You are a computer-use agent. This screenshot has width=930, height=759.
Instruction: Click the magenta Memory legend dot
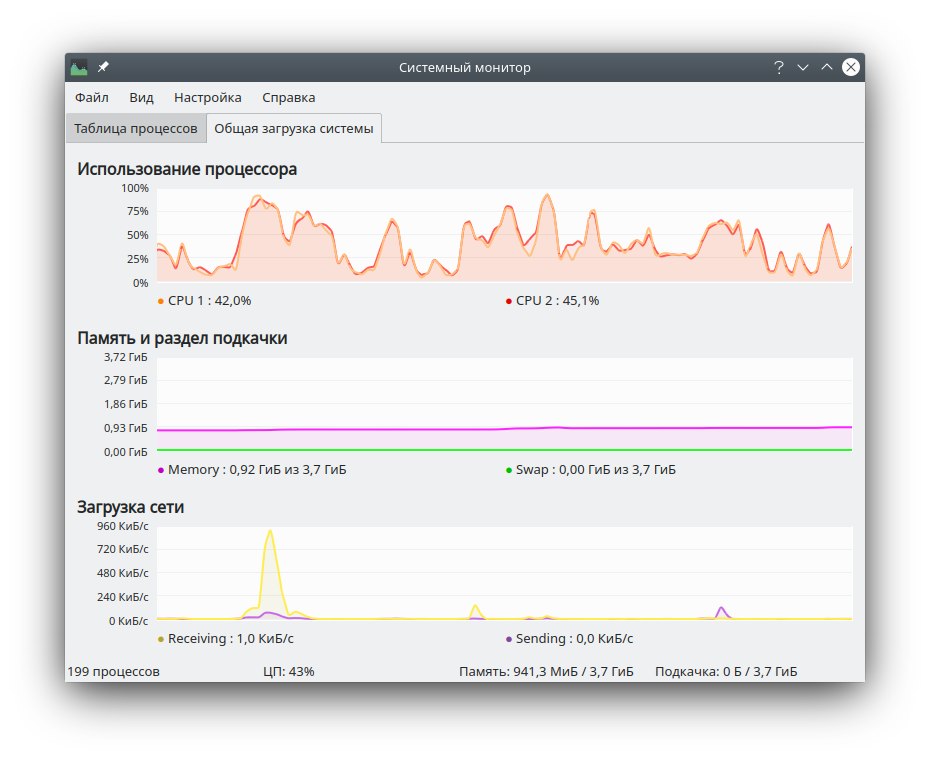tap(161, 470)
